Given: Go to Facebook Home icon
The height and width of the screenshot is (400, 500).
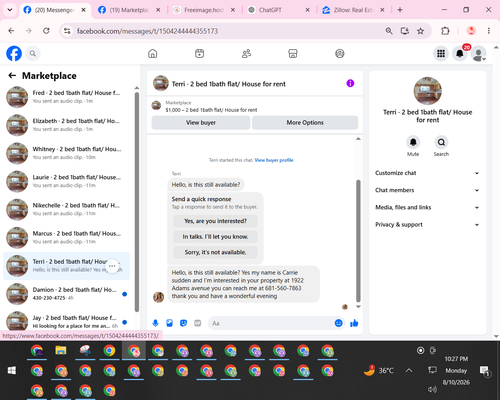Looking at the screenshot, I should tap(153, 53).
